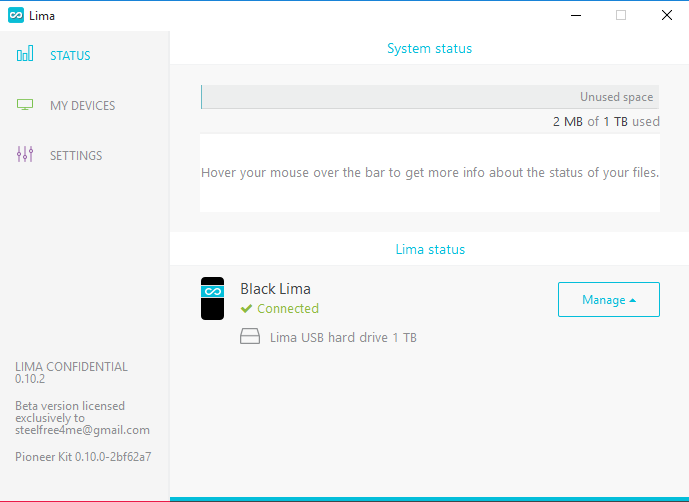Click the 'Unused space' label in the bar
The width and height of the screenshot is (689, 502).
pyautogui.click(x=616, y=97)
